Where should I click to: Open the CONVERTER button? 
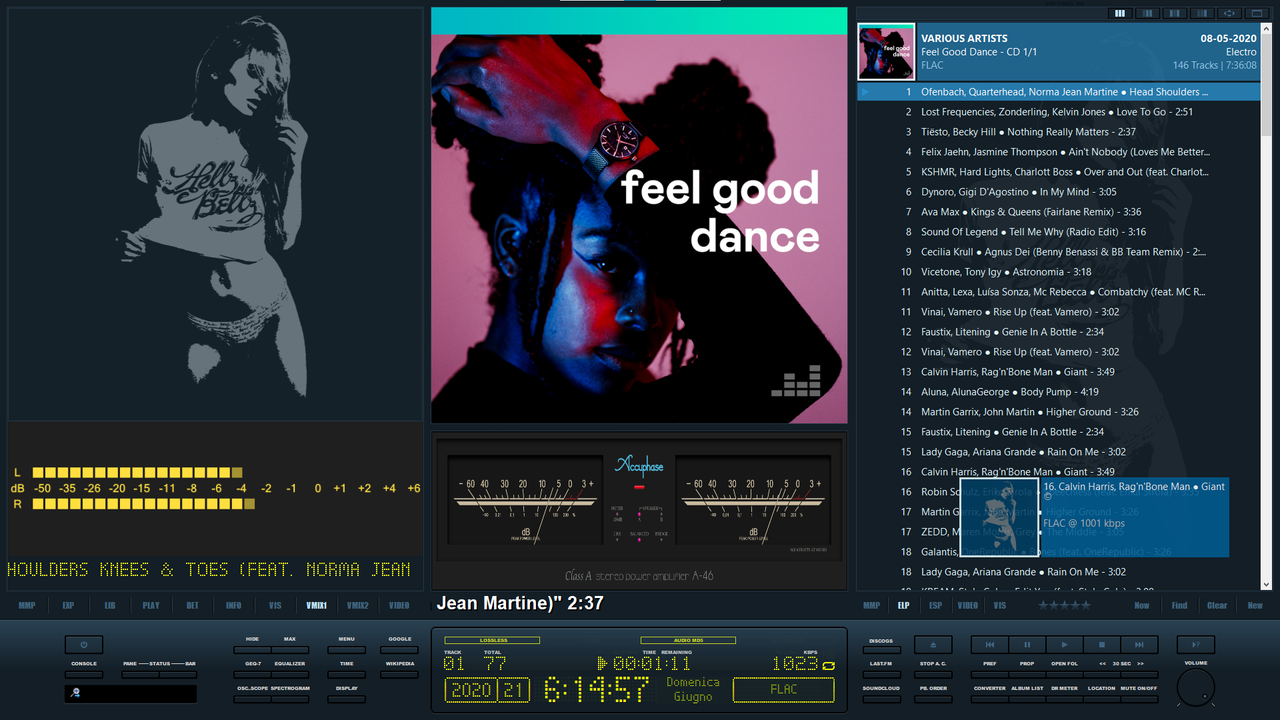[990, 699]
